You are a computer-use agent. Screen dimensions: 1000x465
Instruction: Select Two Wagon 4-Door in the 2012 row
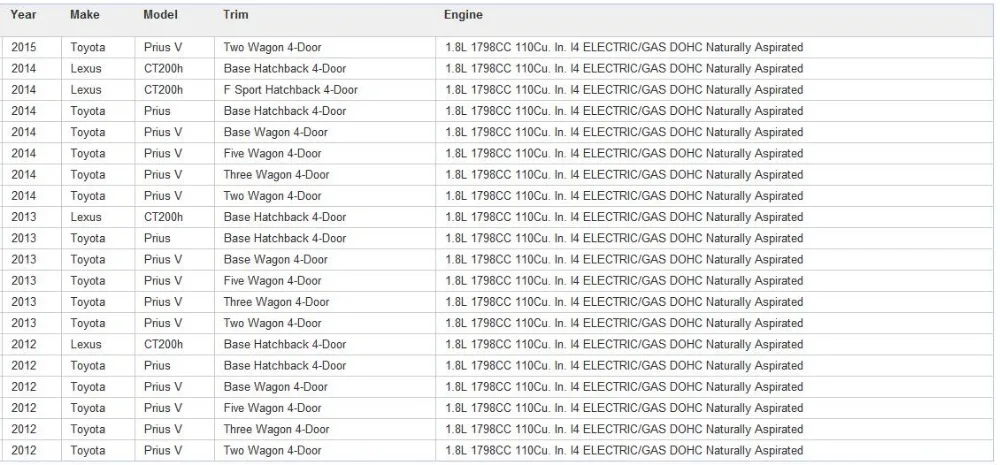click(x=272, y=450)
